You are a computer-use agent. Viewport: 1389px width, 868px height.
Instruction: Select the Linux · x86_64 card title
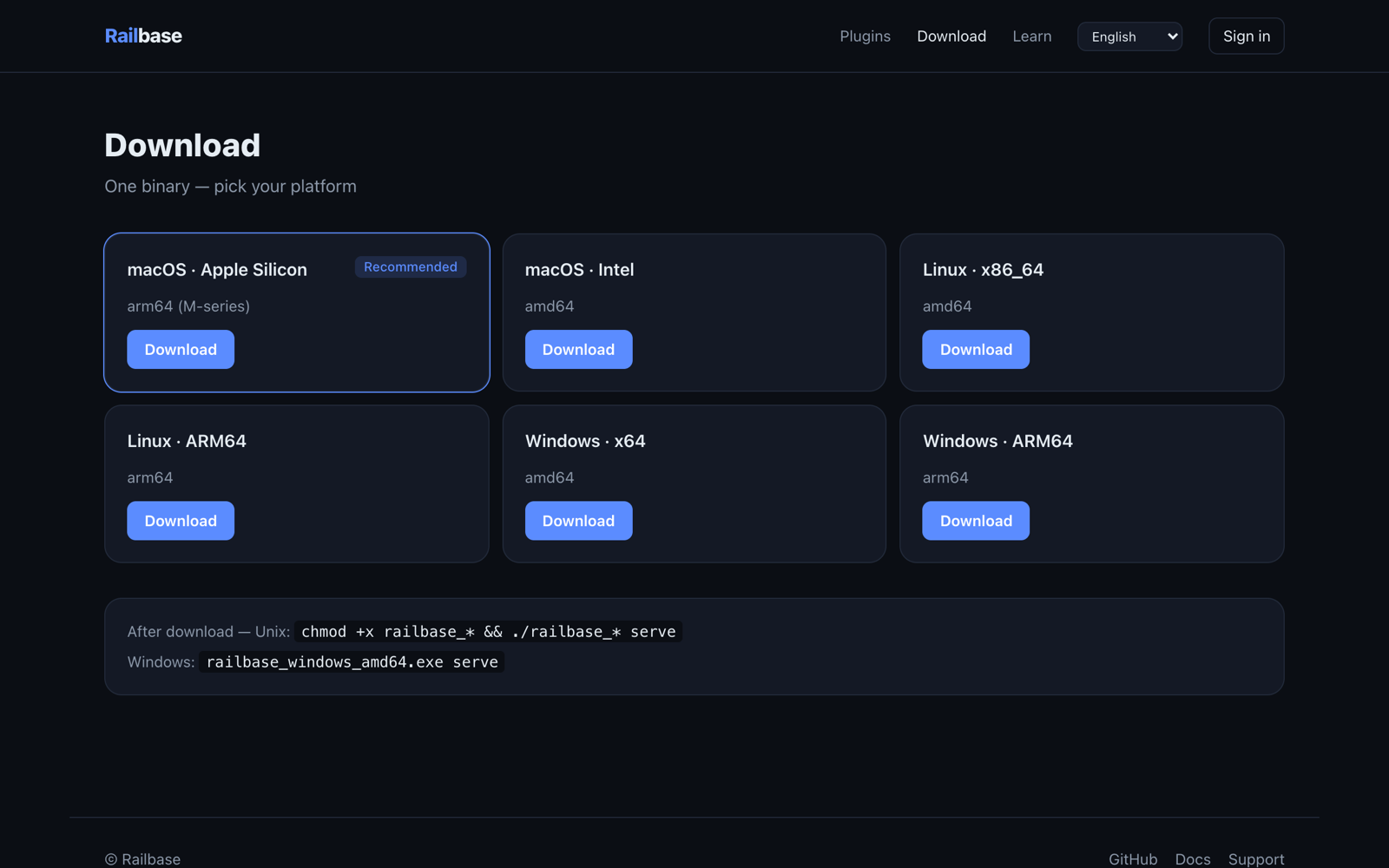(x=983, y=270)
